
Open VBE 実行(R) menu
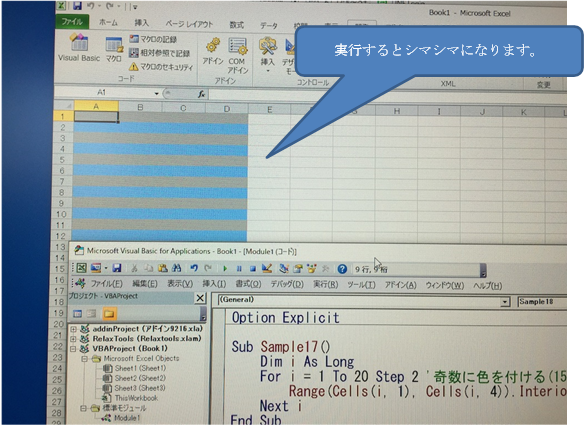click(326, 285)
